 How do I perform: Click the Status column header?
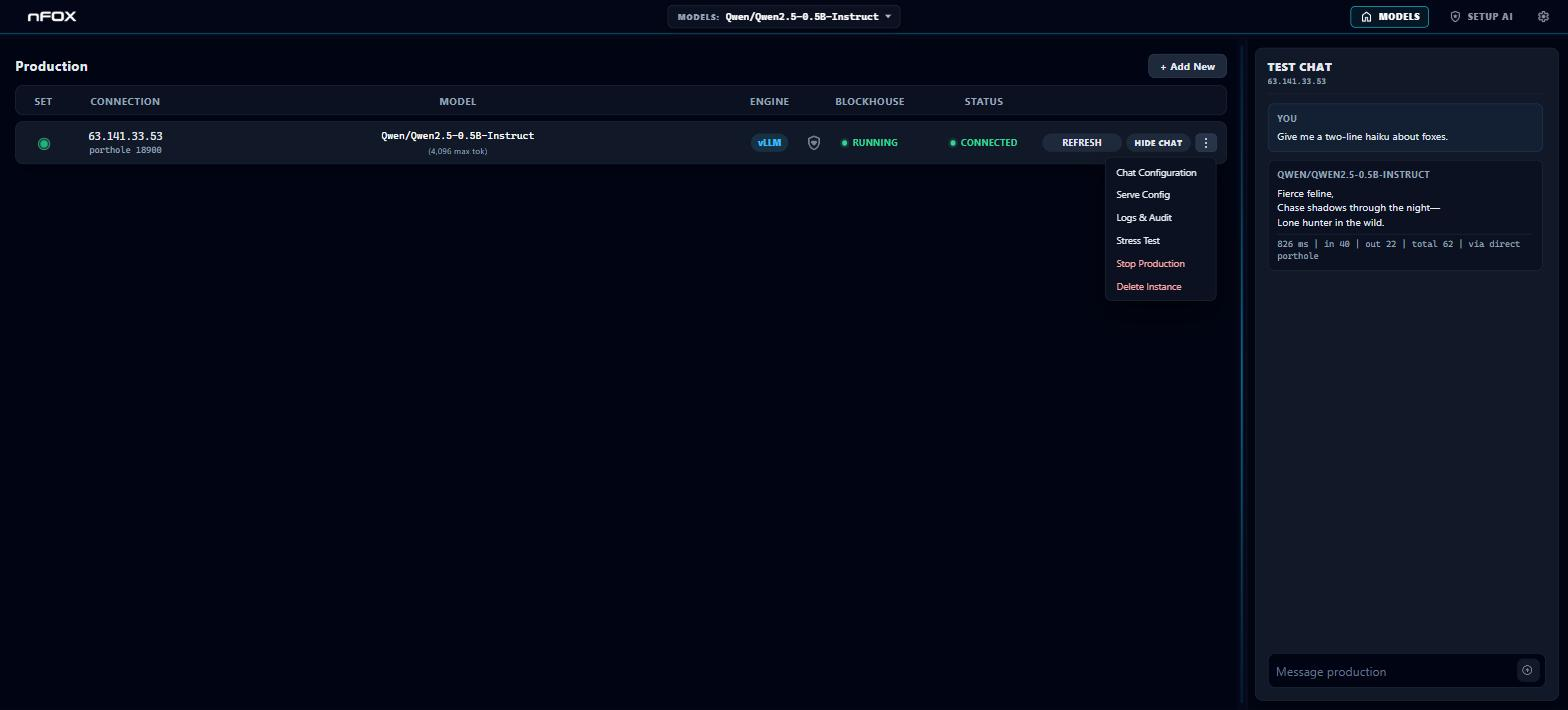click(x=983, y=101)
